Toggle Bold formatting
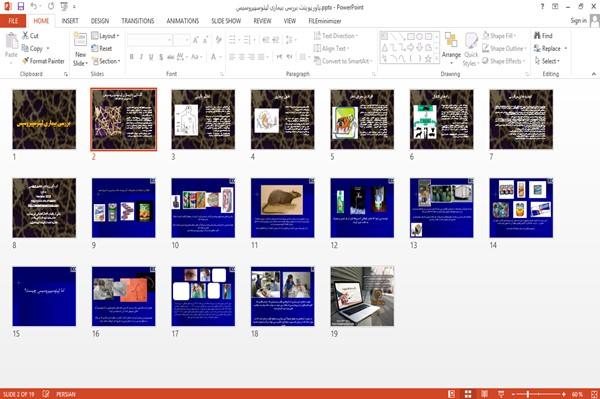Screen dimensions: 600x399 pos(132,57)
